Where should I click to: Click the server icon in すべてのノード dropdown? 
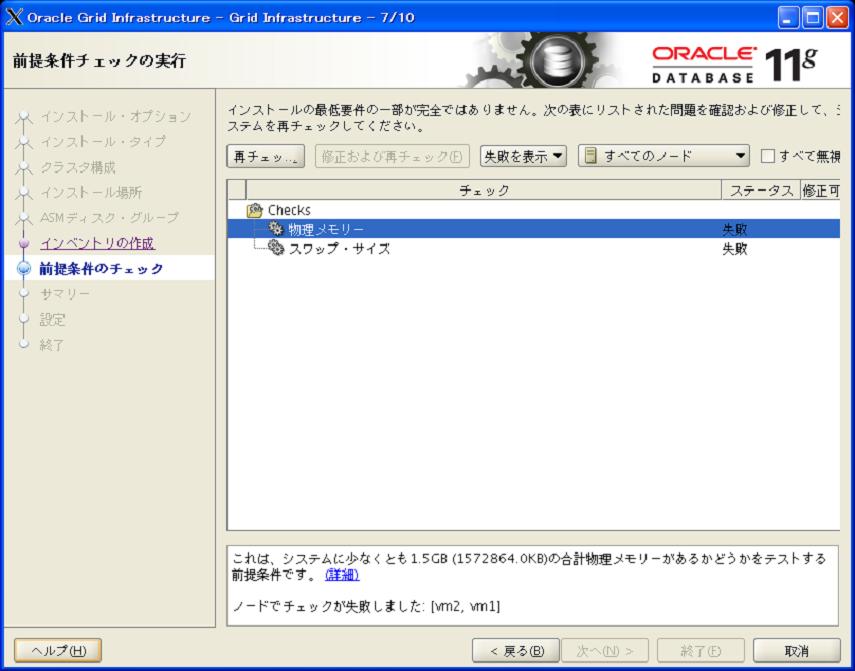590,156
